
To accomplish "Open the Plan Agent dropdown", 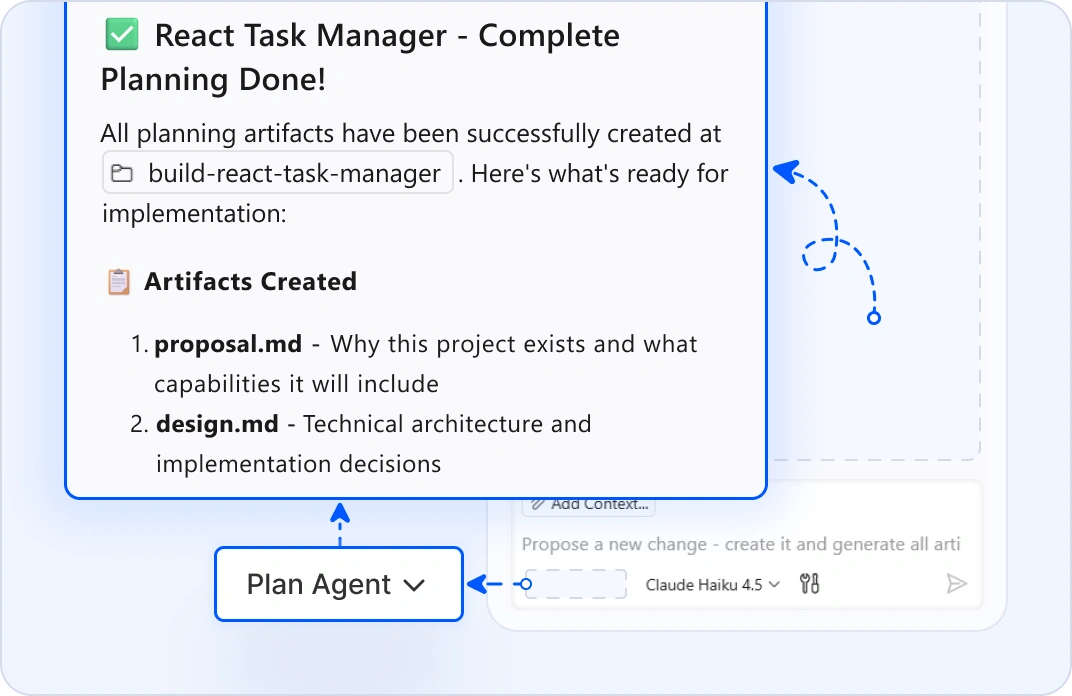I will 338,584.
